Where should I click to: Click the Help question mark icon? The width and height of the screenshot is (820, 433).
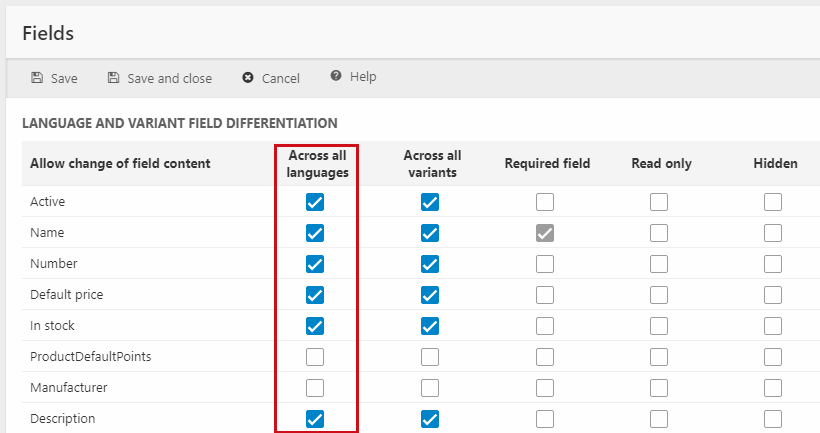click(336, 77)
